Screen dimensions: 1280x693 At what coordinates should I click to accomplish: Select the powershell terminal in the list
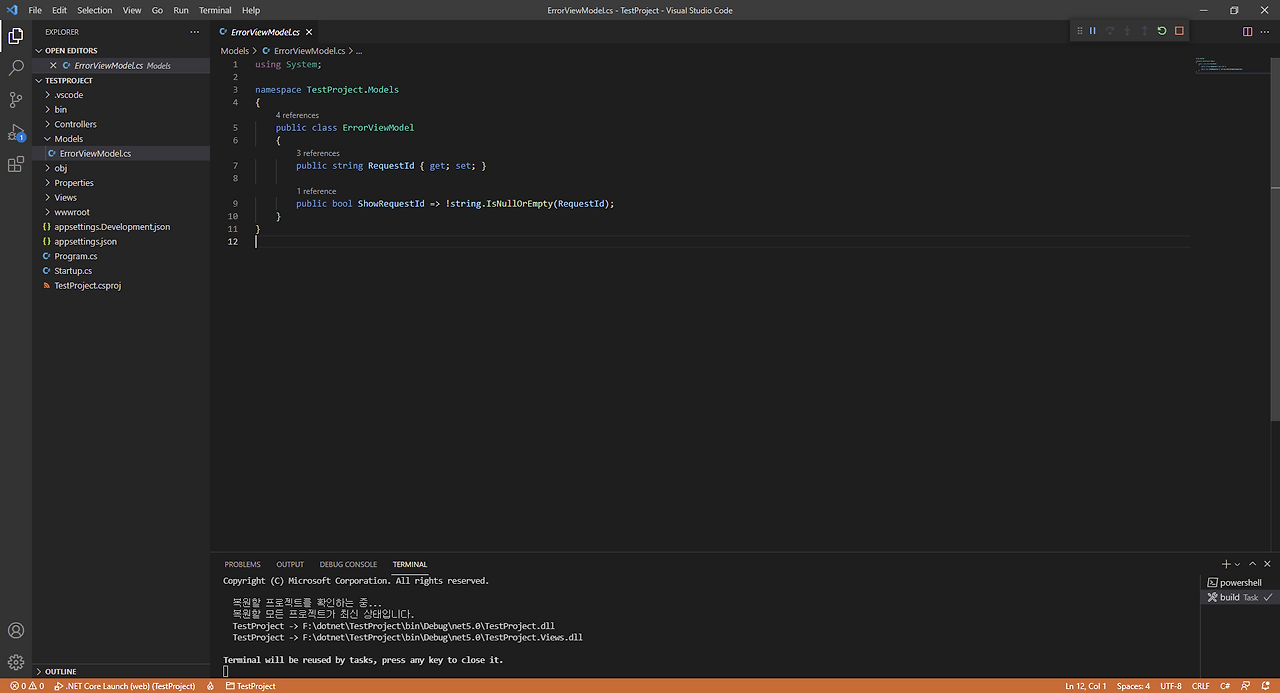pos(1240,582)
